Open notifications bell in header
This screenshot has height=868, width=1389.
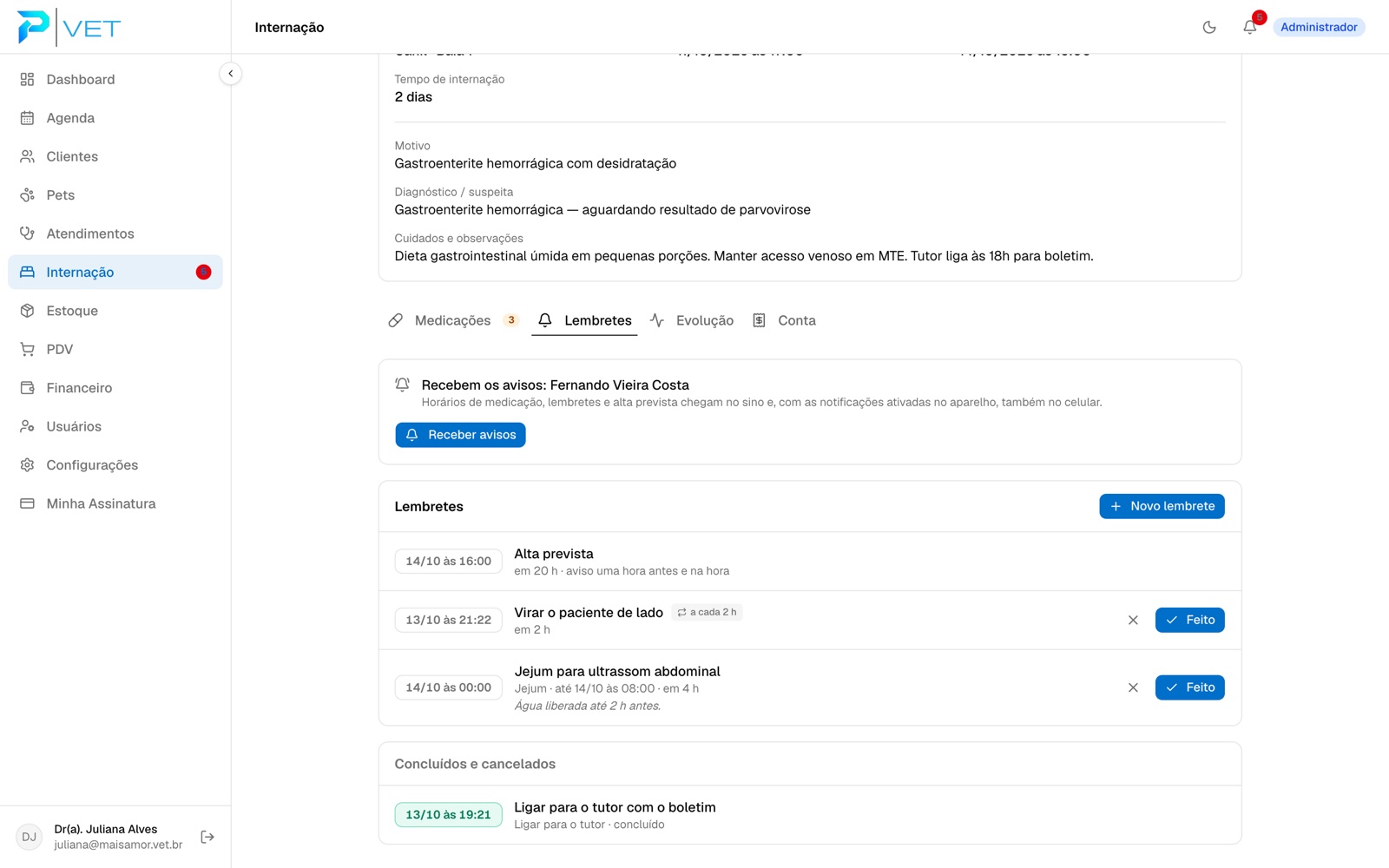click(x=1250, y=27)
